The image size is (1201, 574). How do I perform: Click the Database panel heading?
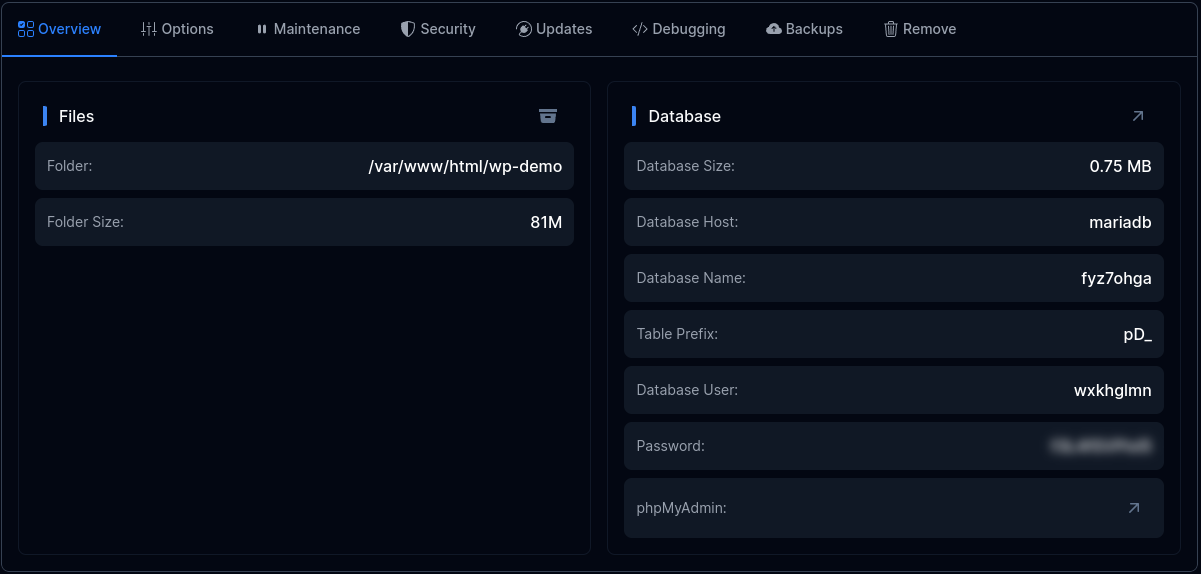(x=684, y=116)
